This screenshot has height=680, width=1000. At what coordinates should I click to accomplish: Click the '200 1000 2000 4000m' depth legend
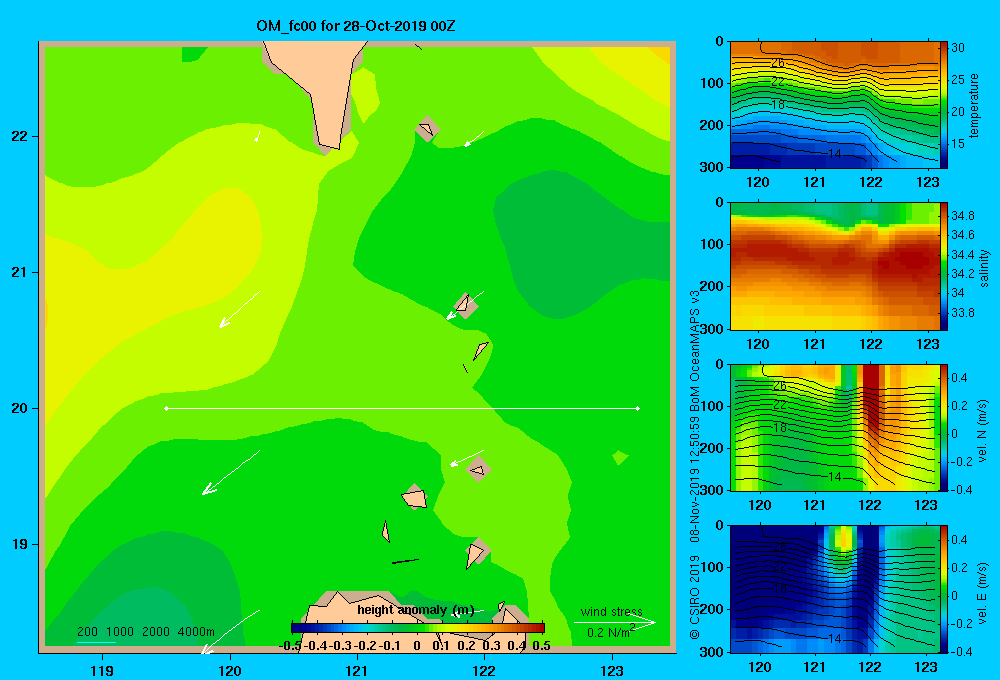pyautogui.click(x=145, y=632)
